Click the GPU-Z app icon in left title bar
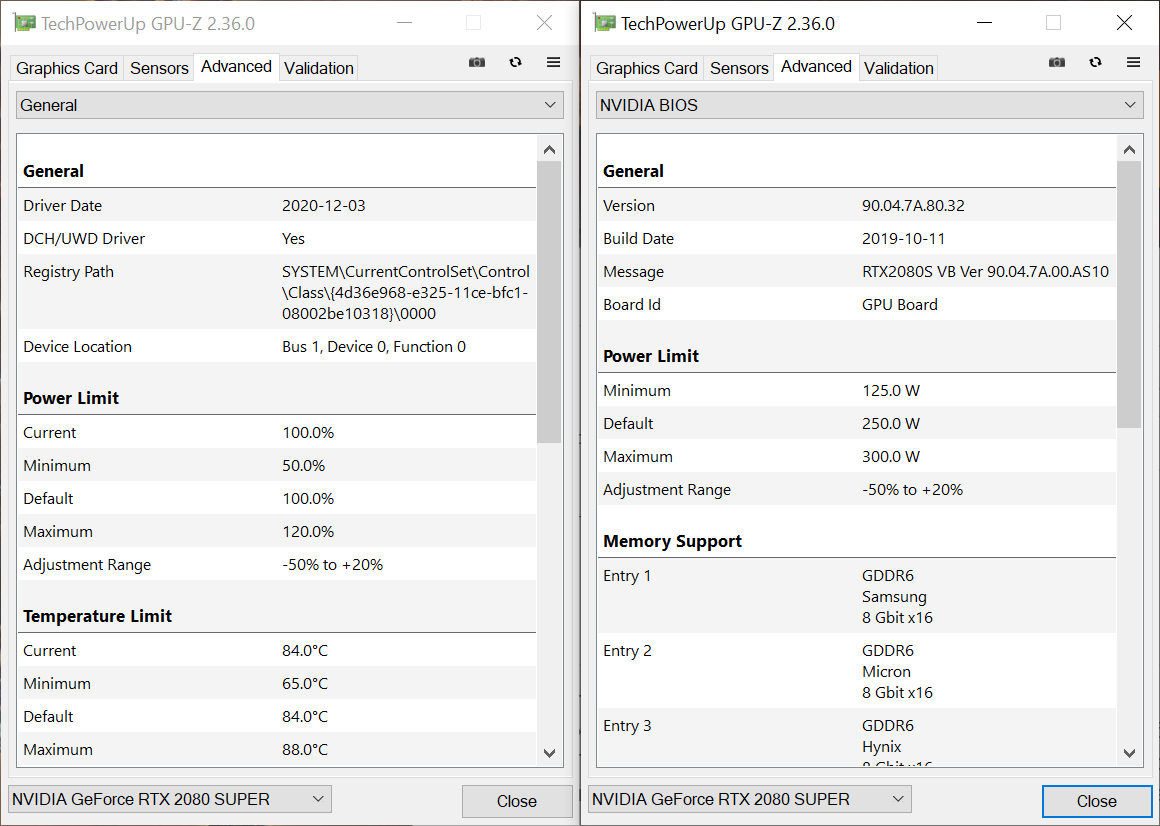1160x826 pixels. pos(24,23)
